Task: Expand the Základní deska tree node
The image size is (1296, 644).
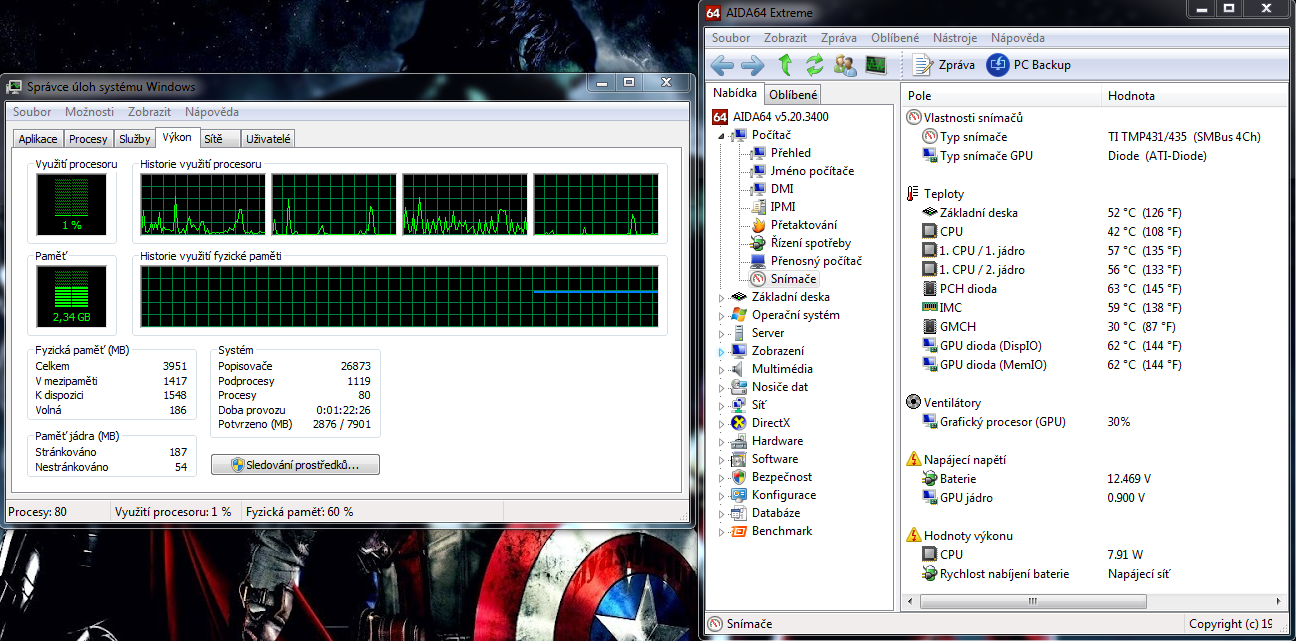Action: pos(721,297)
